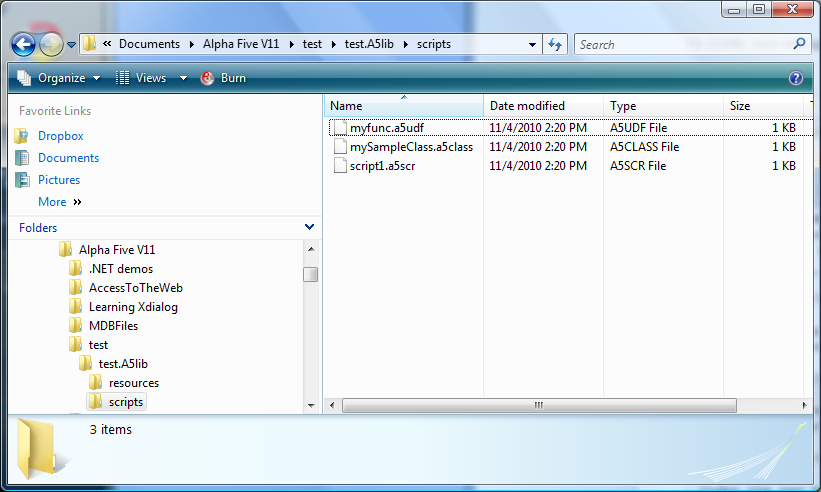Open Help via the question mark icon

(x=795, y=78)
